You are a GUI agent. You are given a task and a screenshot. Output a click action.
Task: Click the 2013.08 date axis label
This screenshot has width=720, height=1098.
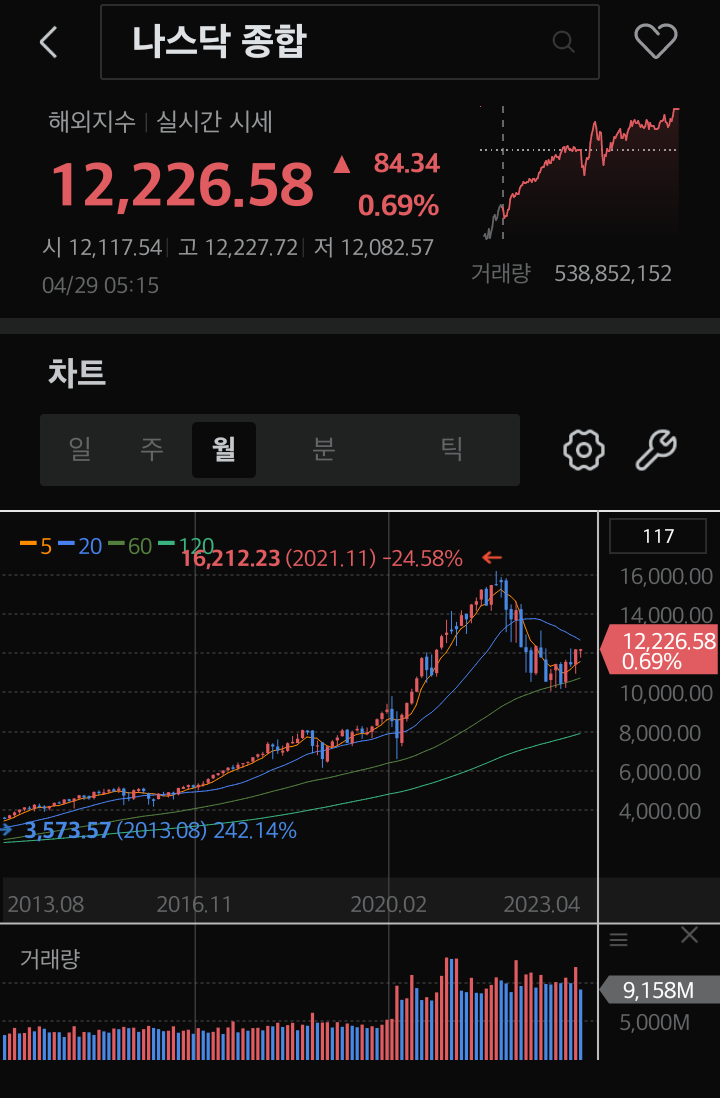[x=46, y=904]
